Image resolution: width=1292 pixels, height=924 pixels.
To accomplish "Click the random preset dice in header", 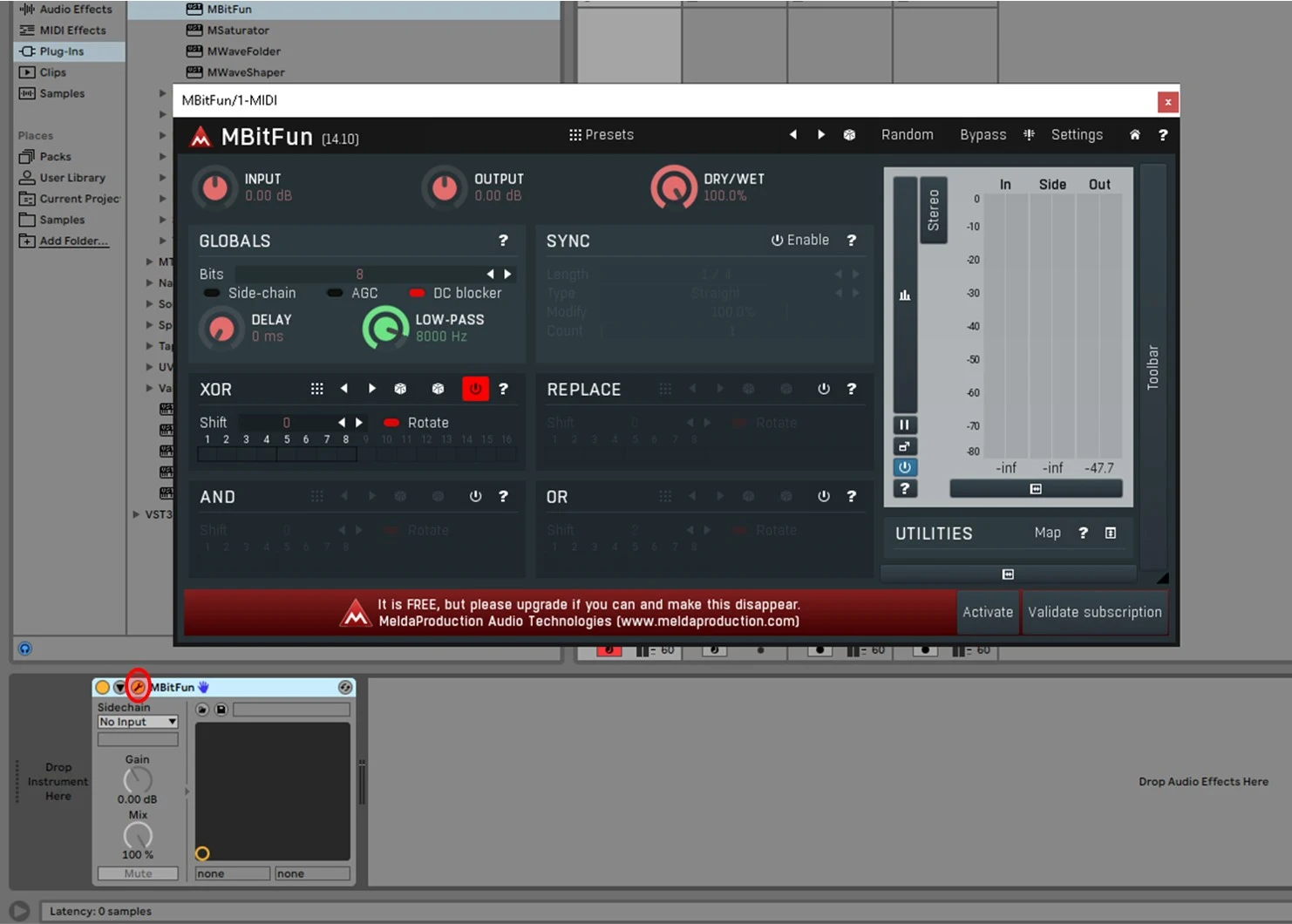I will pos(849,135).
